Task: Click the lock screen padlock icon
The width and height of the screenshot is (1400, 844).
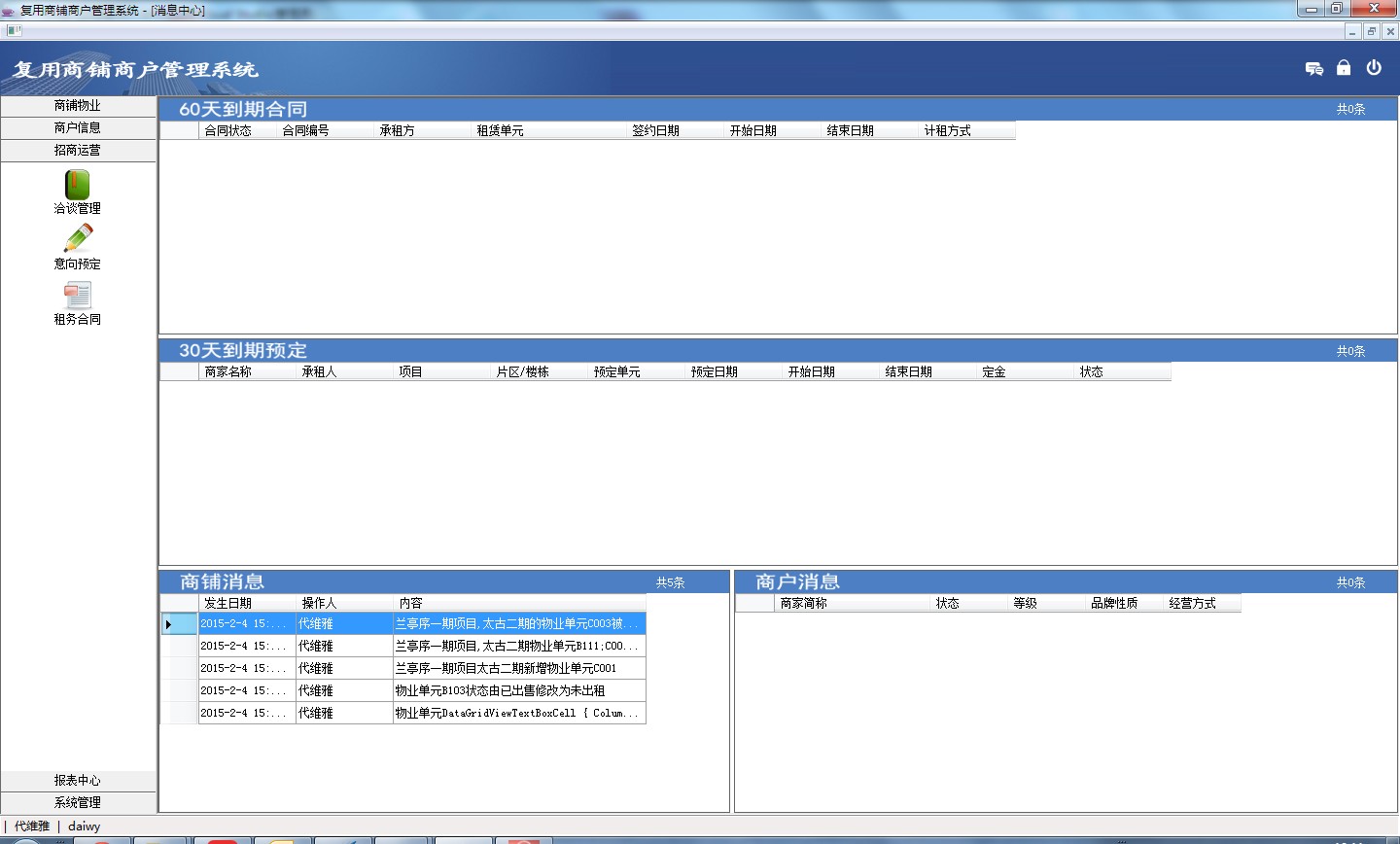Action: pyautogui.click(x=1344, y=68)
